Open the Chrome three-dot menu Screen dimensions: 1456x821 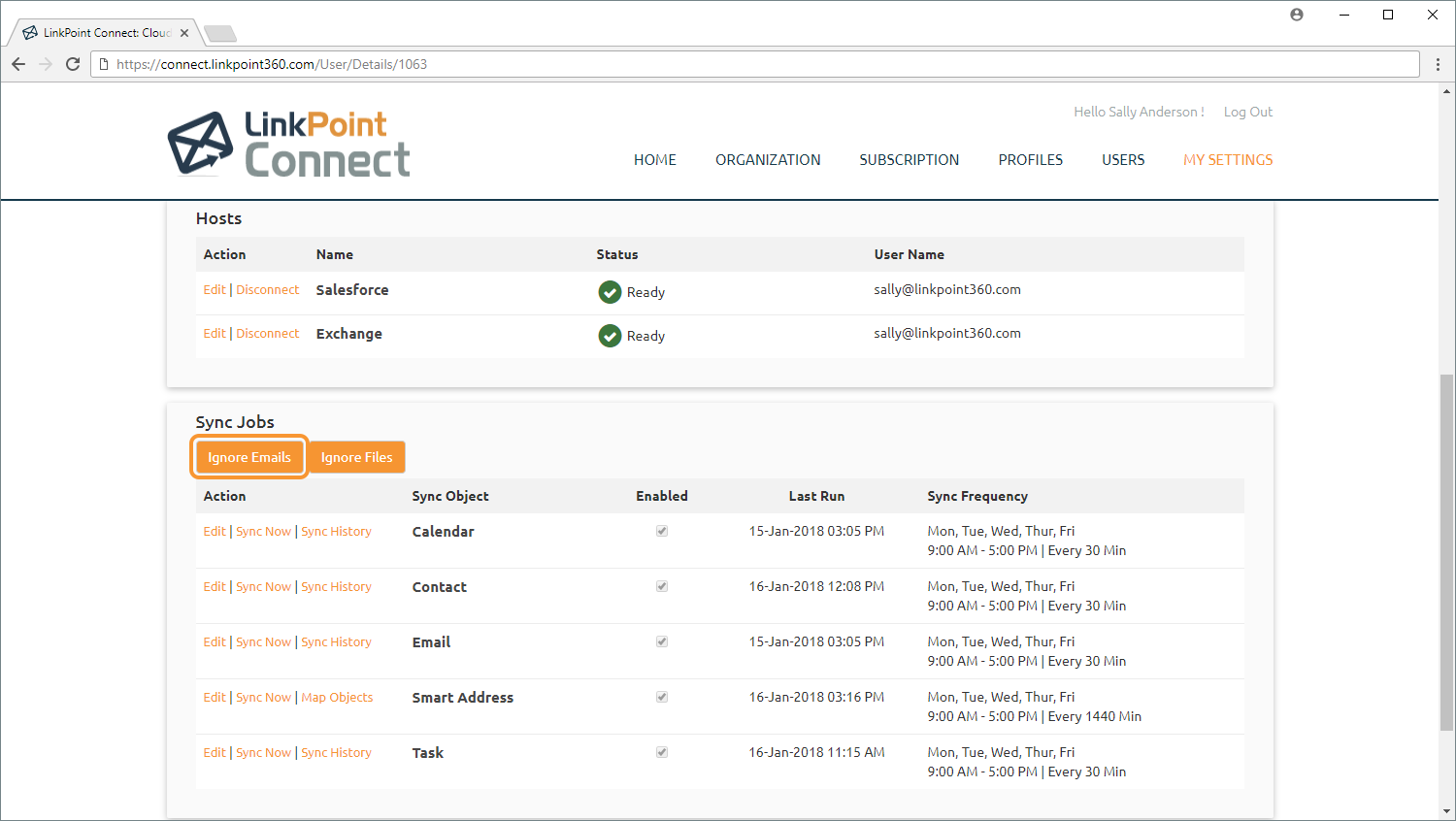pyautogui.click(x=1439, y=64)
